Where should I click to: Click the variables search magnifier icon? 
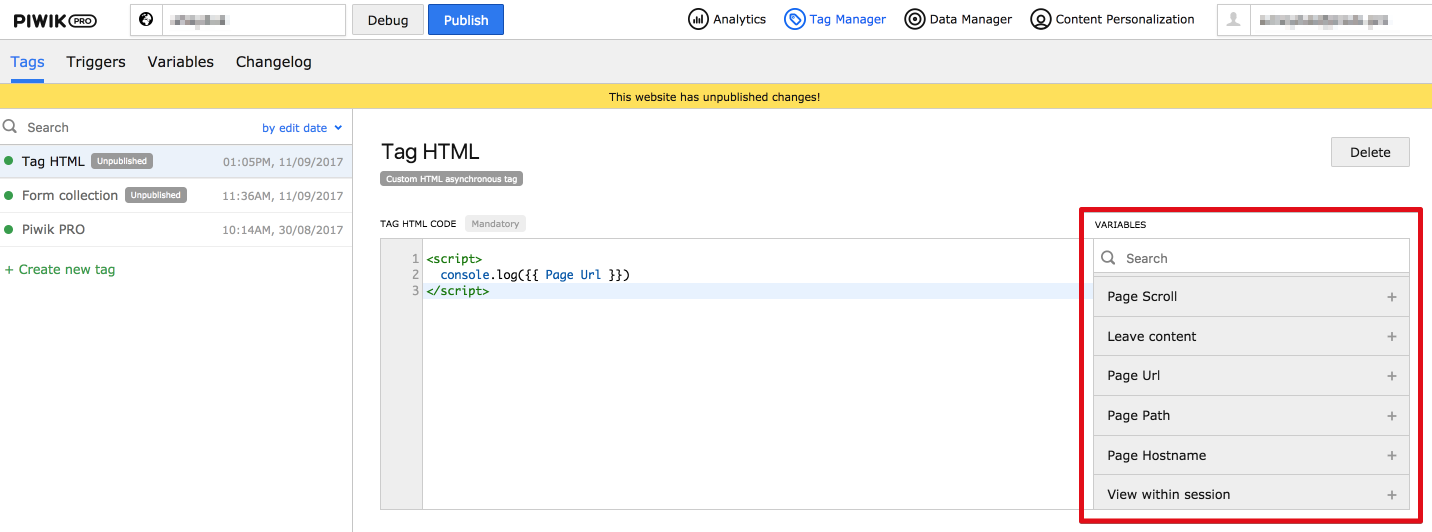(x=1108, y=258)
